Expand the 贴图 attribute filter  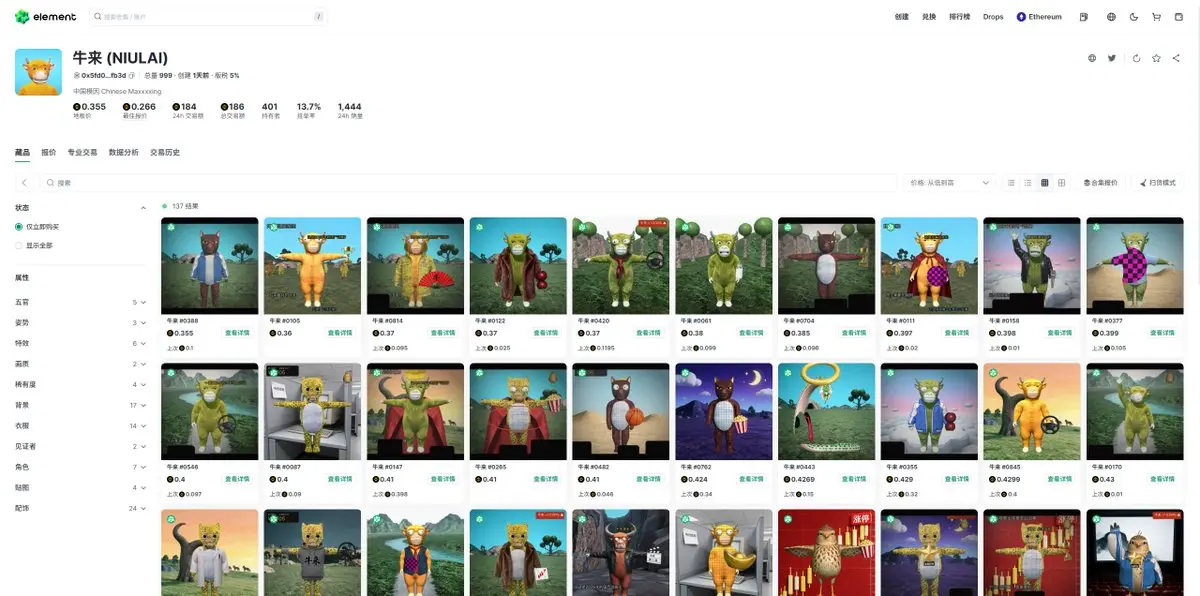[x=80, y=487]
